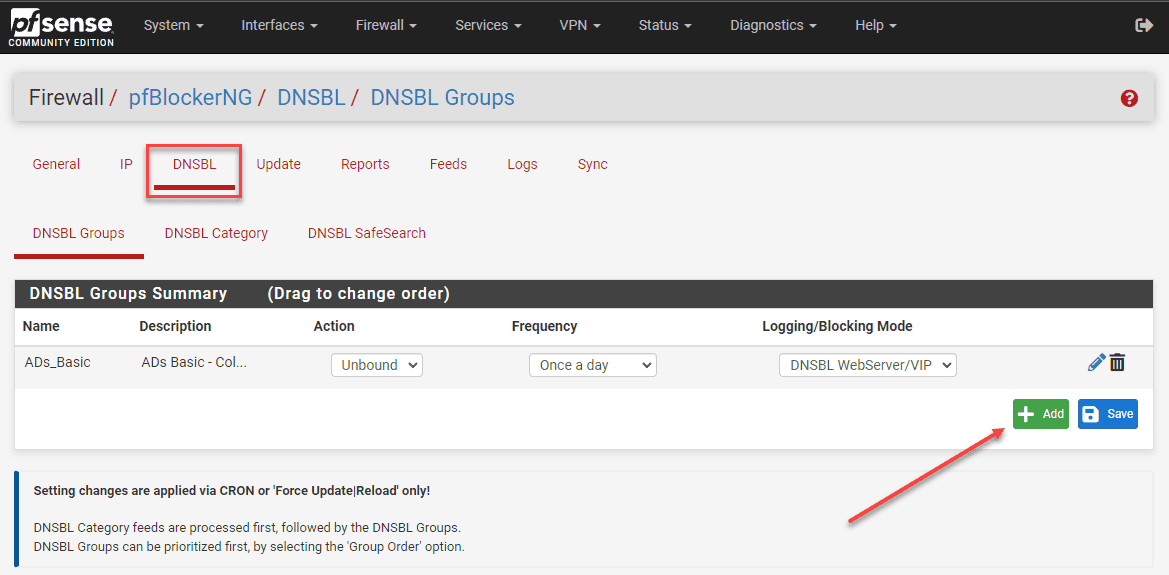Screen dimensions: 1169x575
Task: Follow the pfBlockerNG breadcrumb link
Action: tap(190, 98)
